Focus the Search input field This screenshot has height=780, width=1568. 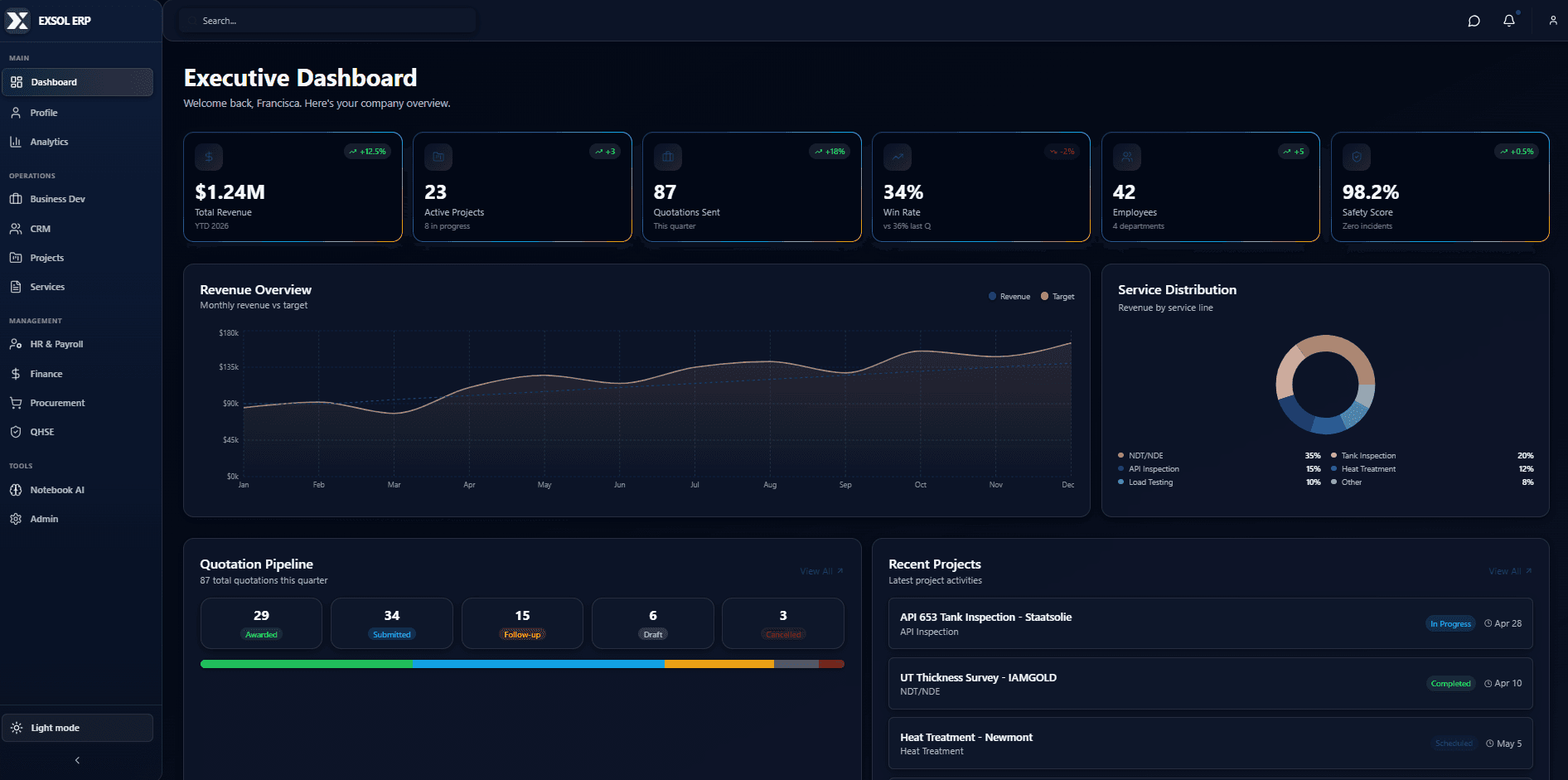pyautogui.click(x=328, y=21)
